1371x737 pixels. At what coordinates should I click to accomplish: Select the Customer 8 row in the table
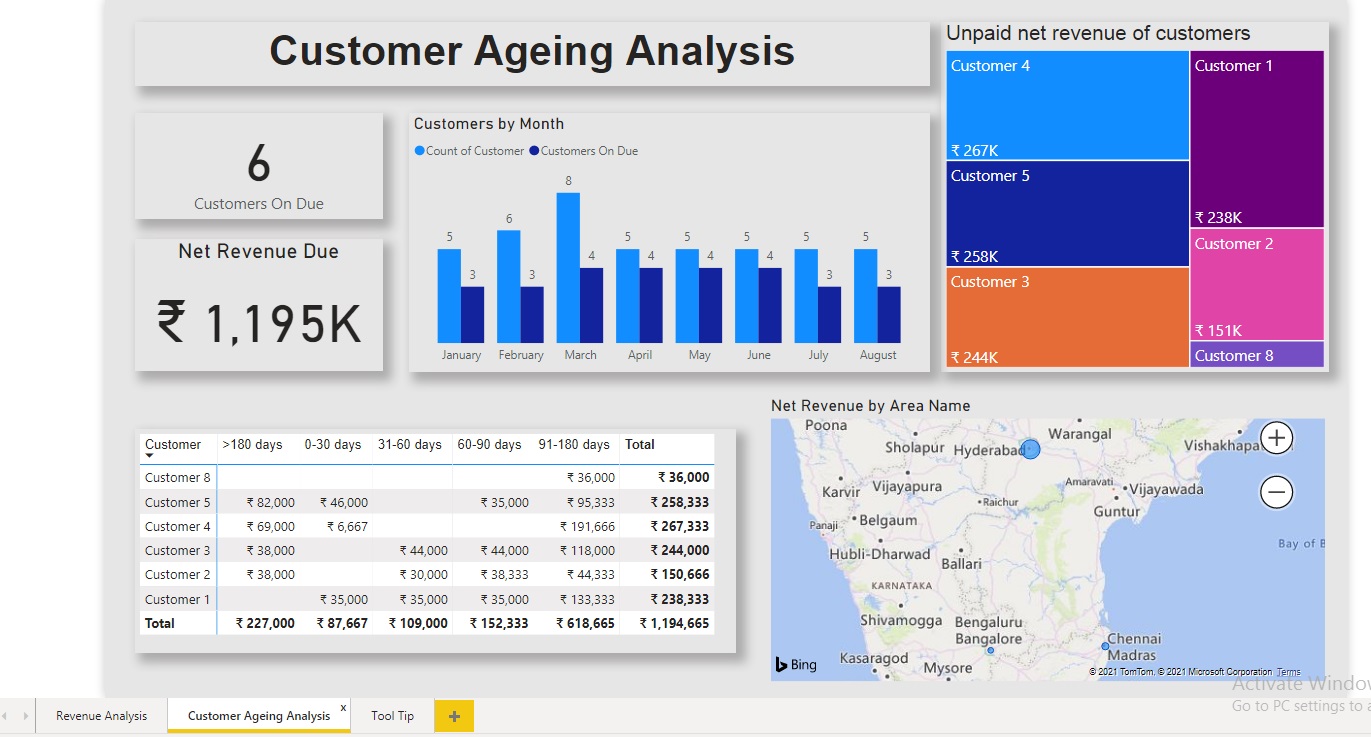pyautogui.click(x=176, y=478)
